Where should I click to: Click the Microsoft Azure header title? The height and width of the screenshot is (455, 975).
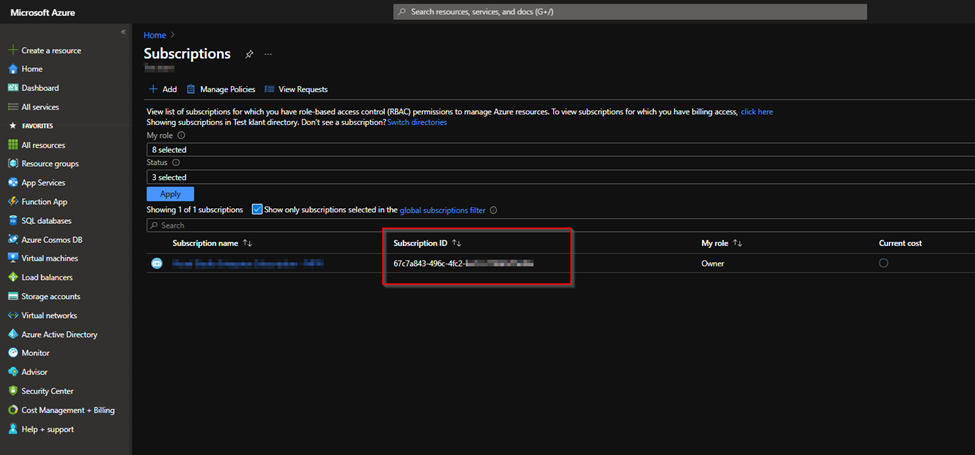[x=43, y=12]
